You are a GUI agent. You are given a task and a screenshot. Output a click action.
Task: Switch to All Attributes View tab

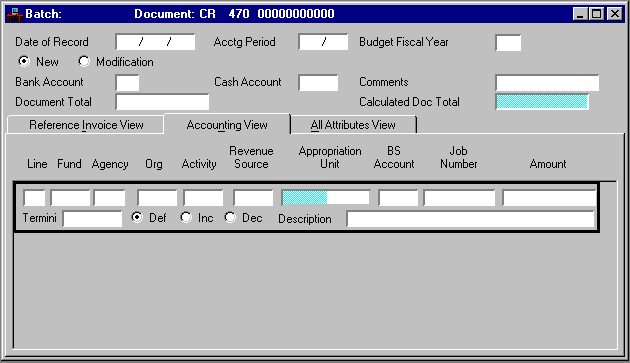pos(353,125)
